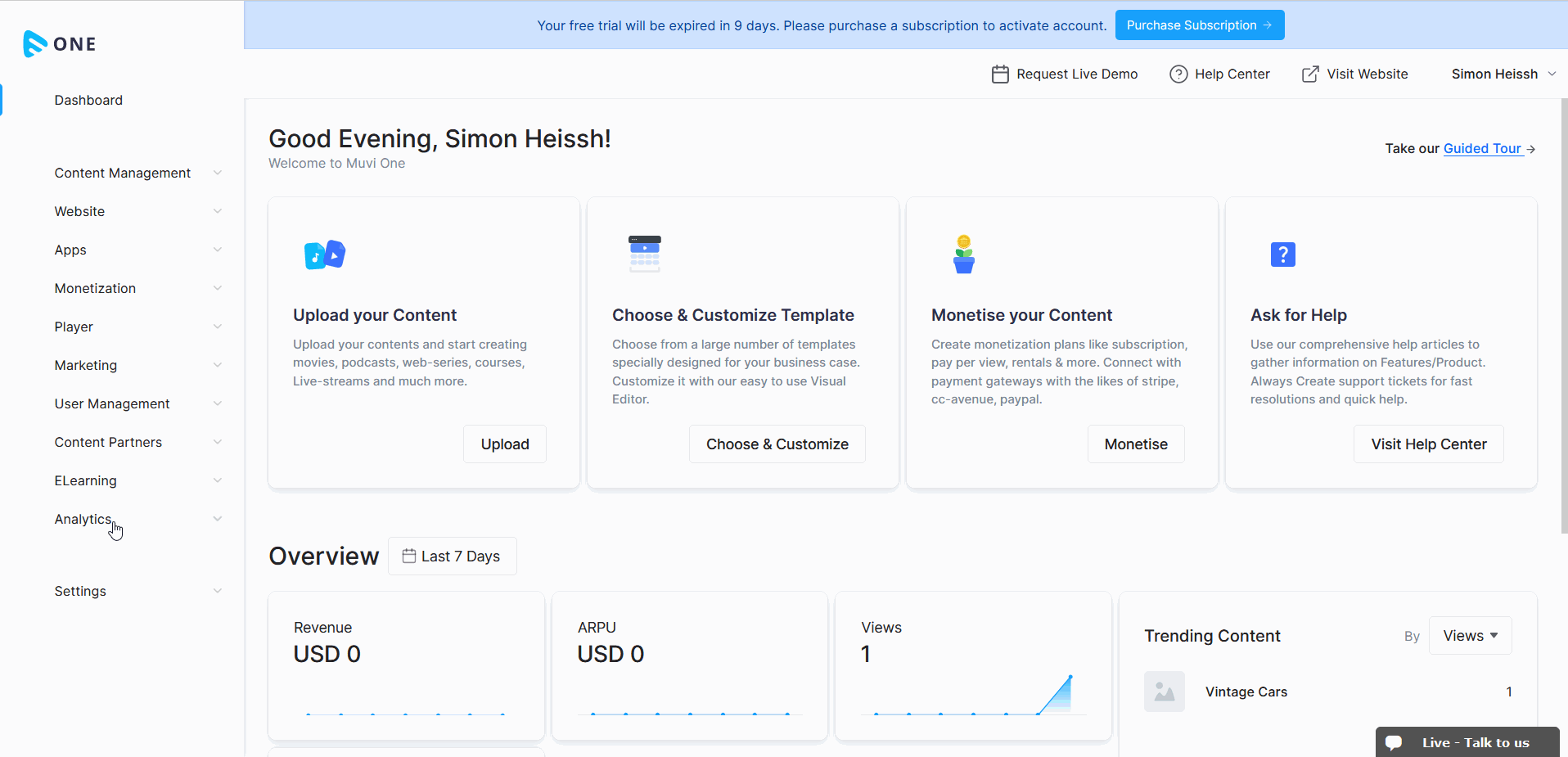The image size is (1568, 757).
Task: Go to Dashboard in the sidebar
Action: point(88,100)
